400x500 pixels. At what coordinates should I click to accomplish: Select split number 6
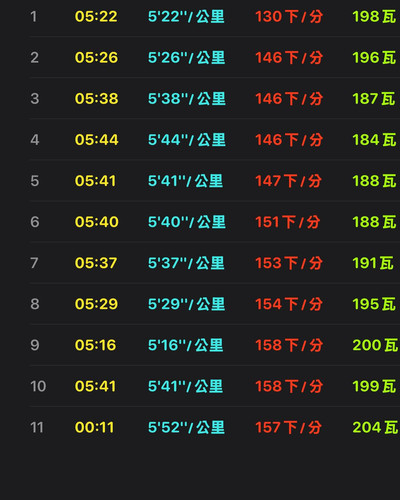tap(35, 222)
